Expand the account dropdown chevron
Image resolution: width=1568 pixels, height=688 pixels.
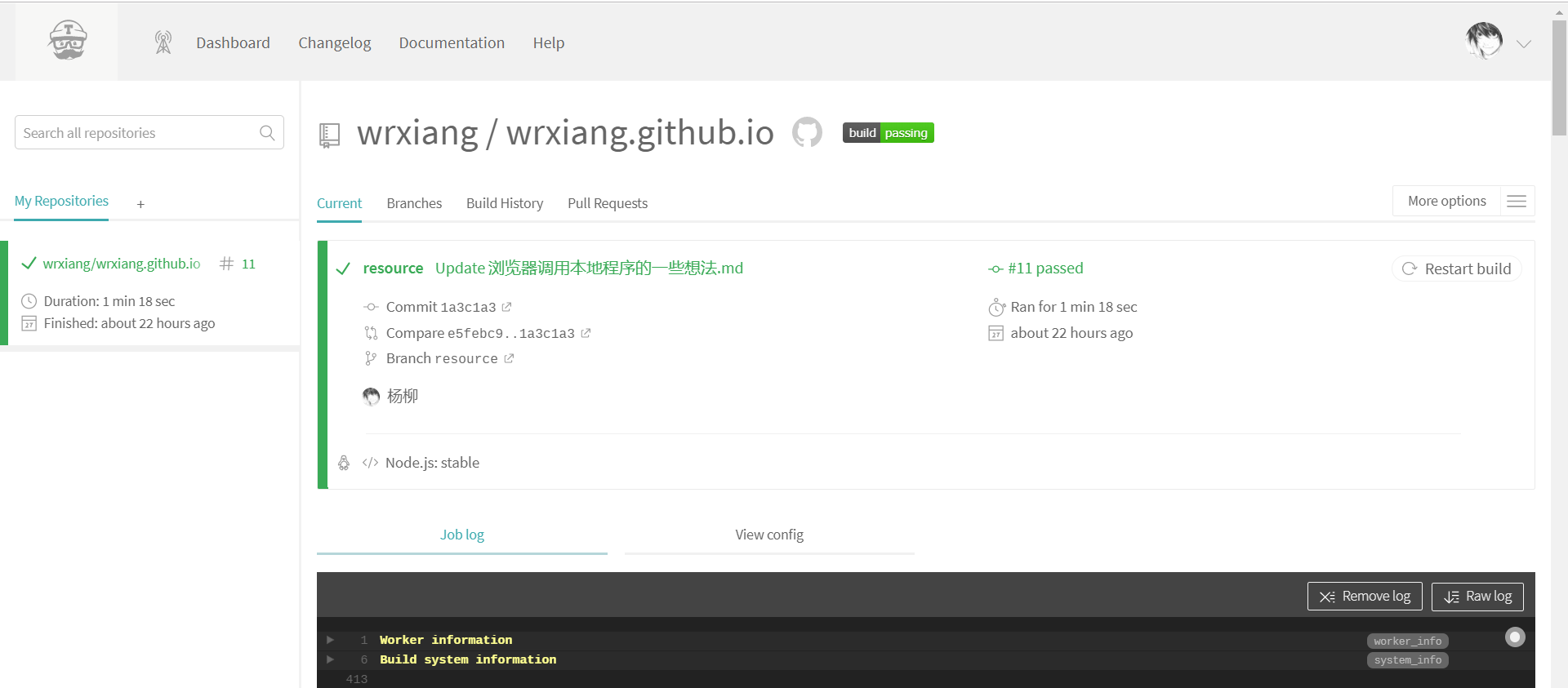(1524, 44)
